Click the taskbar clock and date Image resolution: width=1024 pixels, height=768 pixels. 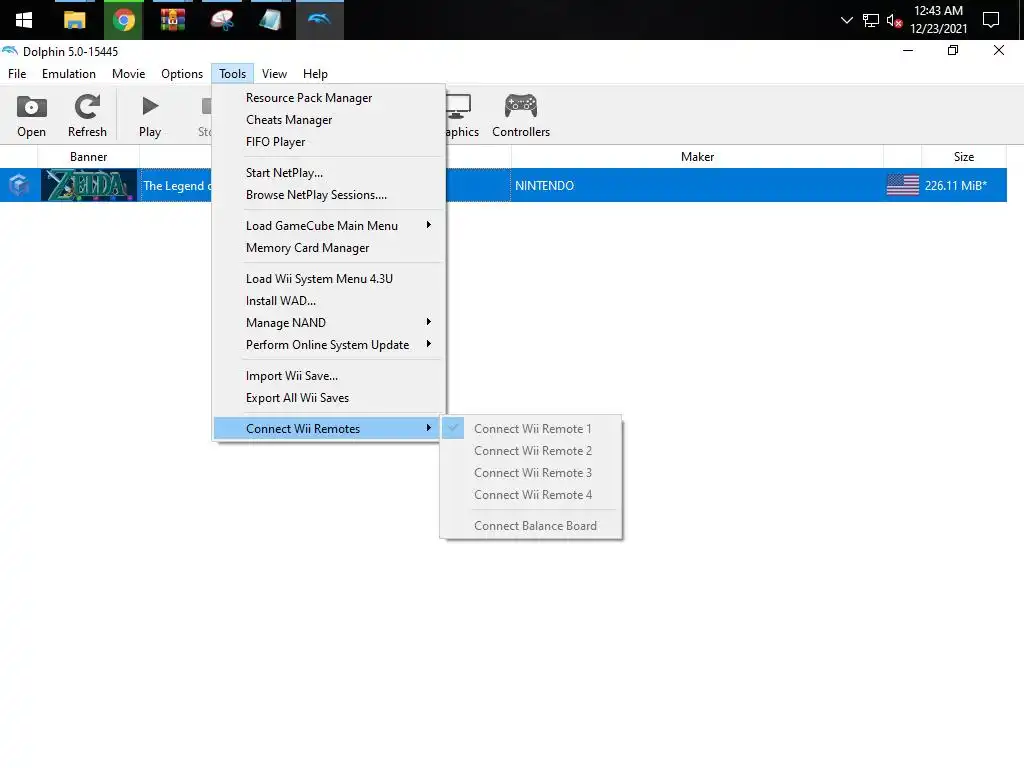pos(938,20)
